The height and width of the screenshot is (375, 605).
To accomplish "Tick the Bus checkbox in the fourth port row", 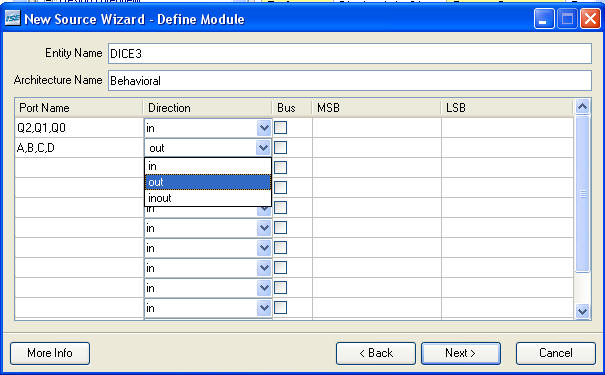I will click(281, 188).
